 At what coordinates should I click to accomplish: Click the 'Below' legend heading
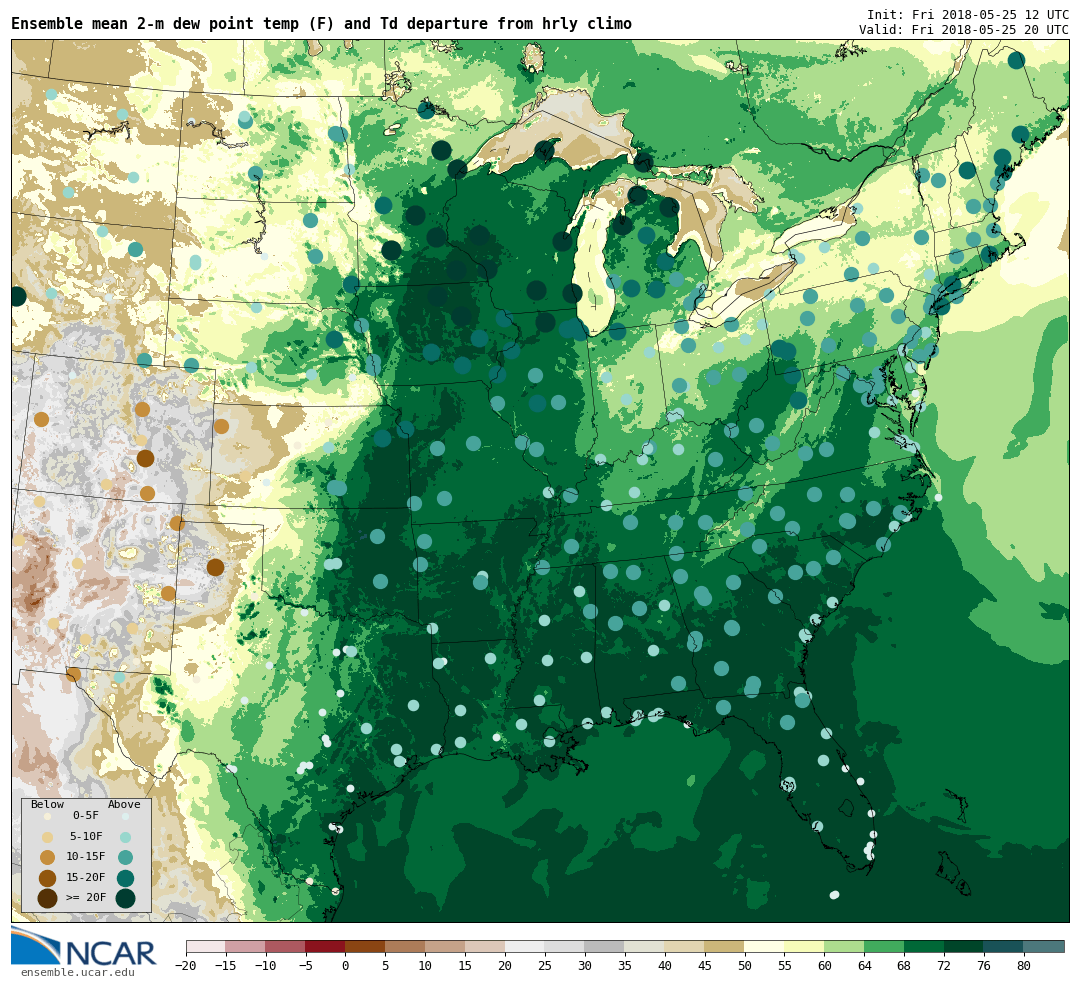(x=48, y=805)
